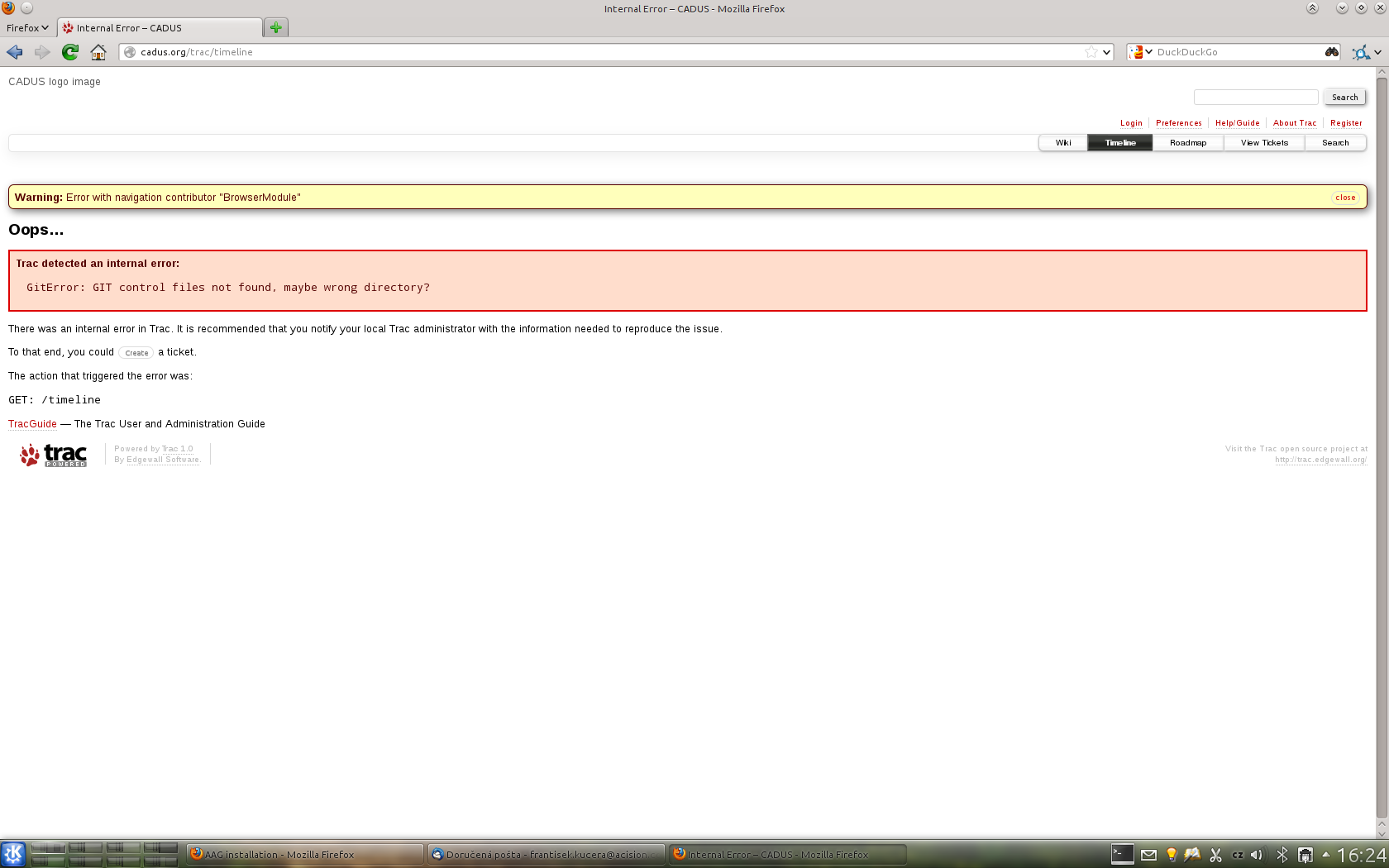The height and width of the screenshot is (868, 1389).
Task: Bookmark this page with the star
Action: tap(1091, 52)
